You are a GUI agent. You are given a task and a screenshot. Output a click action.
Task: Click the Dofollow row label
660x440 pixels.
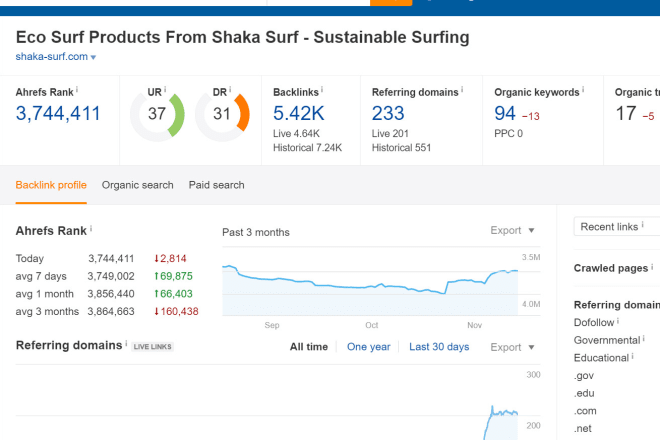click(594, 323)
